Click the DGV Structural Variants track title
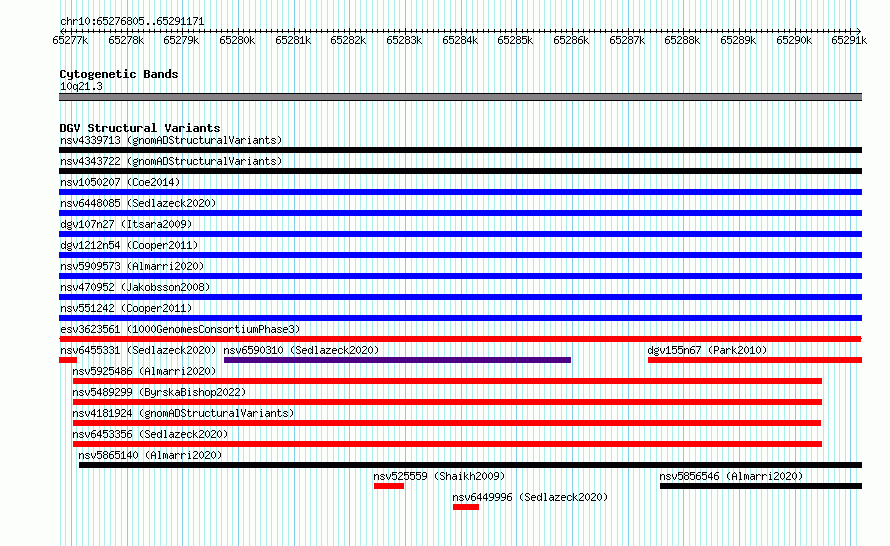The width and height of the screenshot is (890, 546). 140,128
